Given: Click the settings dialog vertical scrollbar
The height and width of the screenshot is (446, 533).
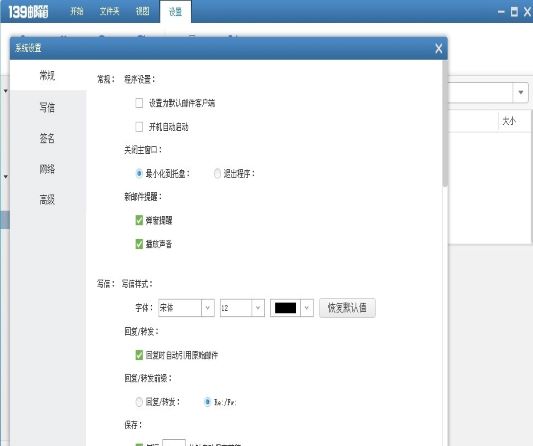Looking at the screenshot, I should pyautogui.click(x=445, y=124).
